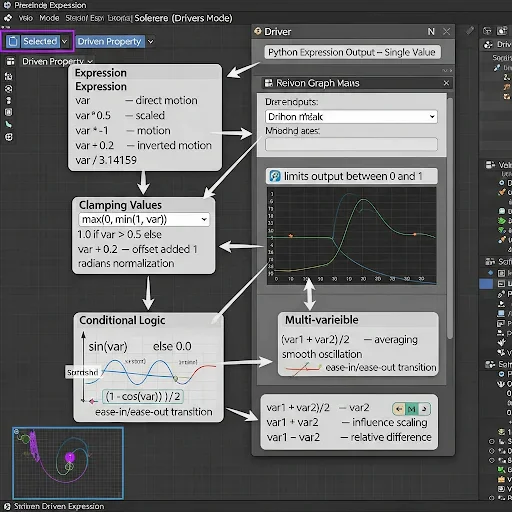Click Python Expression Output – Single Value button
Viewport: 512px width, 512px height.
(352, 52)
